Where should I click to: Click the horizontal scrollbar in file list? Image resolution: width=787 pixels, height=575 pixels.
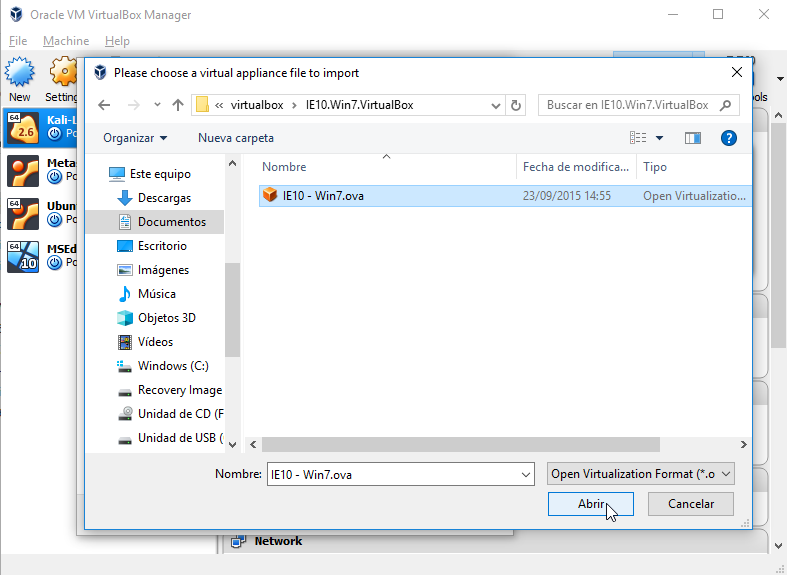point(460,444)
